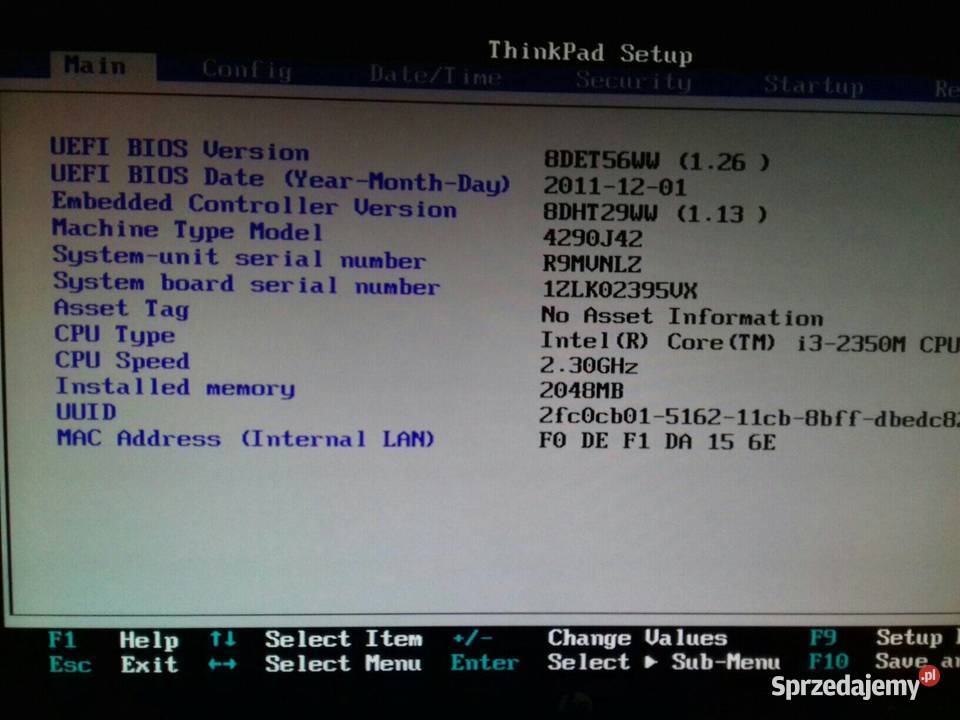Screen dimensions: 960x720
Task: Click Intel Core i3-2350M CPU value
Action: point(750,342)
